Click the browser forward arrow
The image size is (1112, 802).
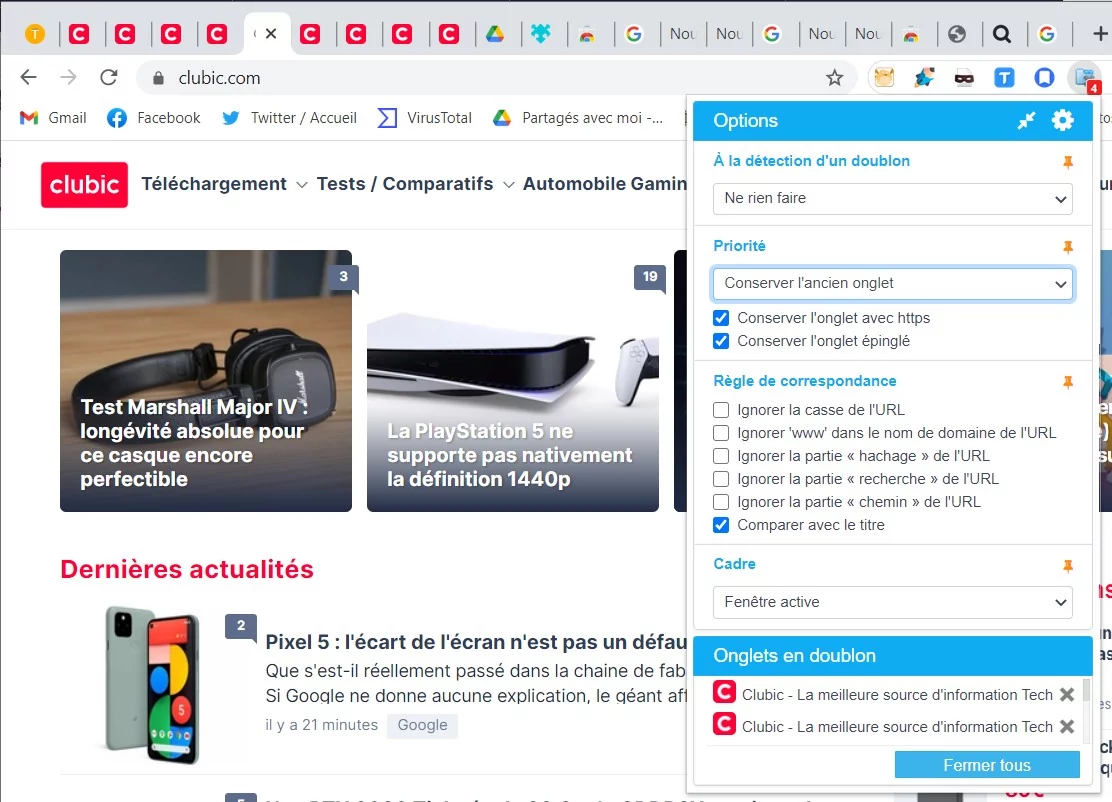click(69, 77)
